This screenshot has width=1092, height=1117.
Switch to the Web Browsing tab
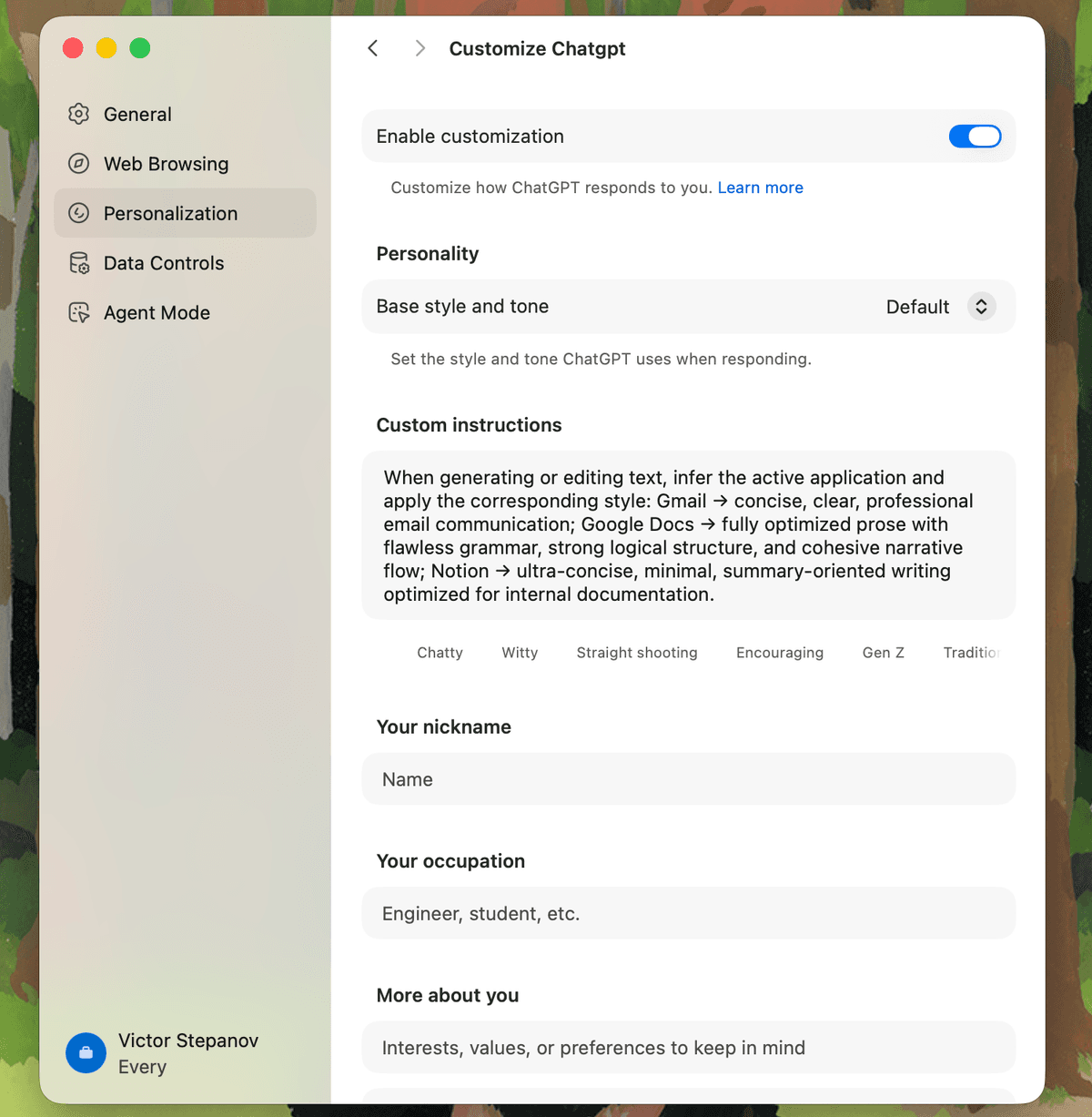click(185, 164)
